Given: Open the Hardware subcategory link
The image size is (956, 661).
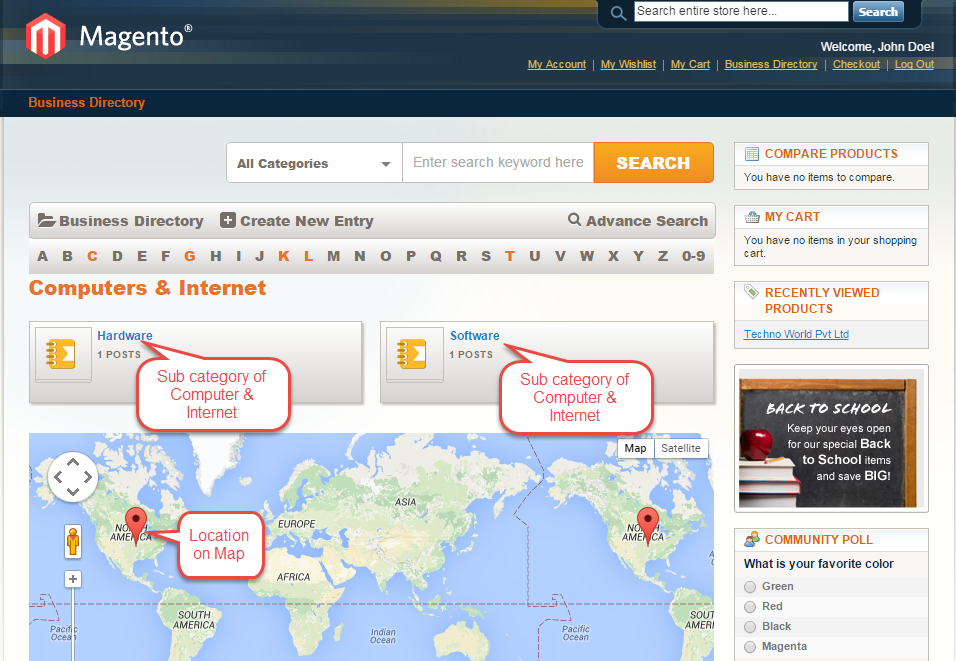Looking at the screenshot, I should (125, 335).
